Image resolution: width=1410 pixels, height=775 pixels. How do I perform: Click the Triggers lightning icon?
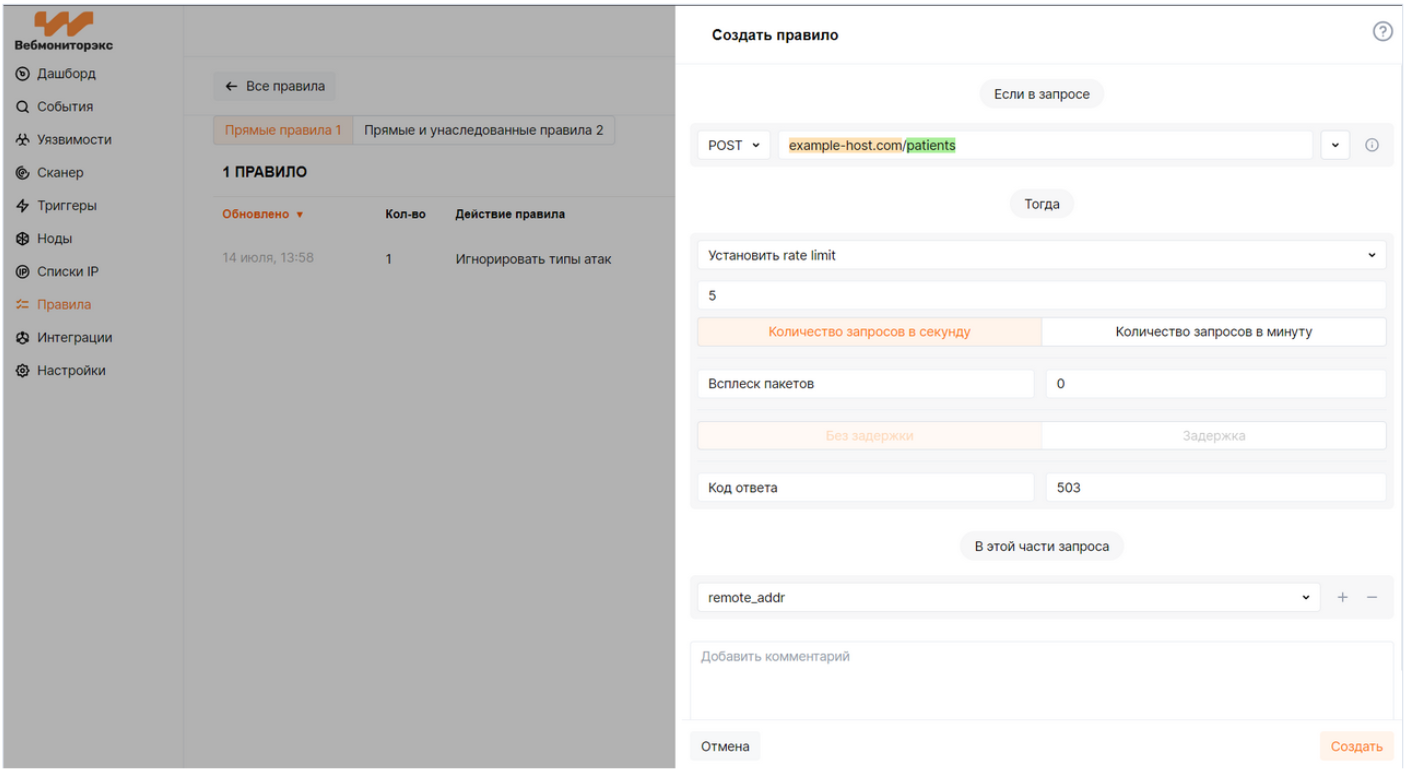pos(23,206)
